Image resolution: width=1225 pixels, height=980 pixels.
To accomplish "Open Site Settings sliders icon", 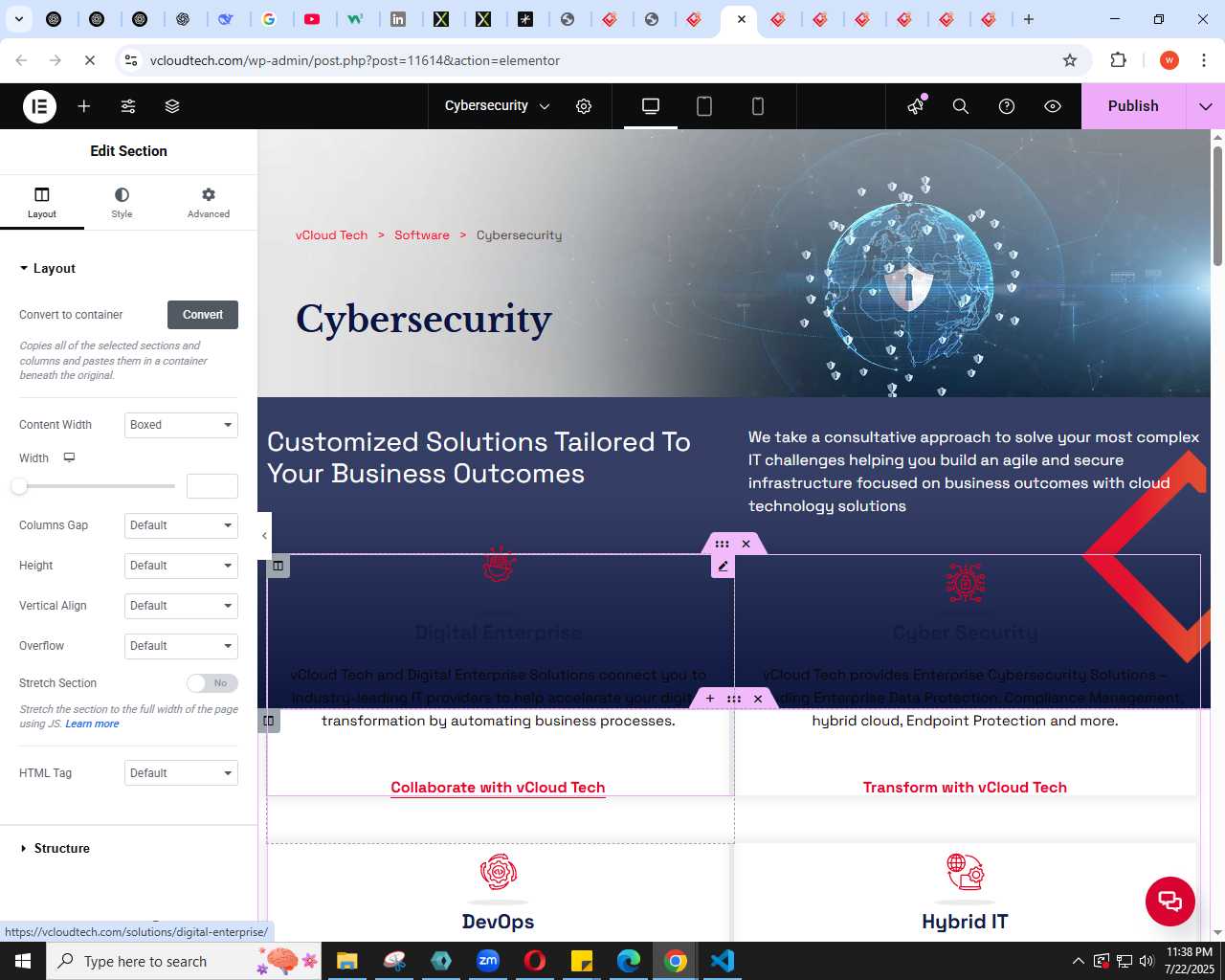I will [x=128, y=106].
